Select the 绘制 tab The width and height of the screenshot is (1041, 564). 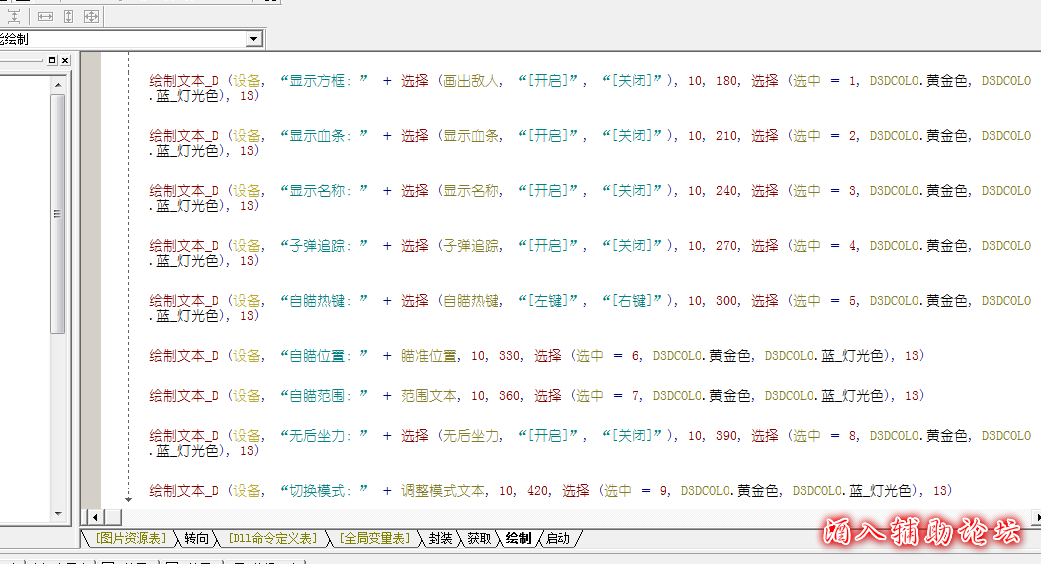518,539
